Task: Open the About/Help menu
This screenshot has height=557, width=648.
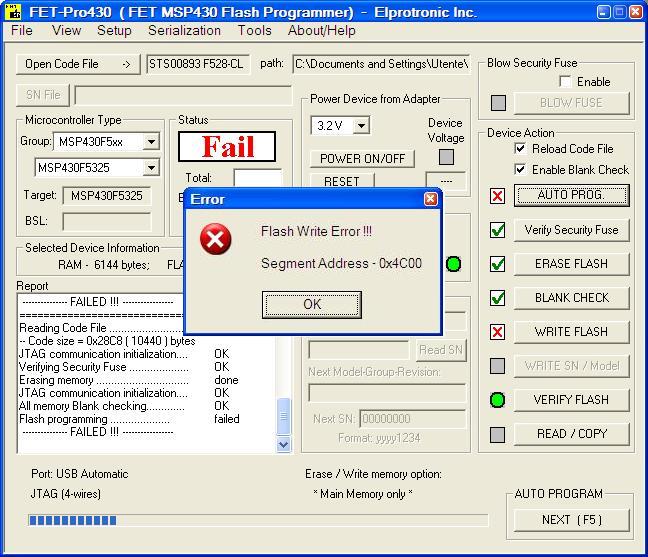Action: coord(322,31)
